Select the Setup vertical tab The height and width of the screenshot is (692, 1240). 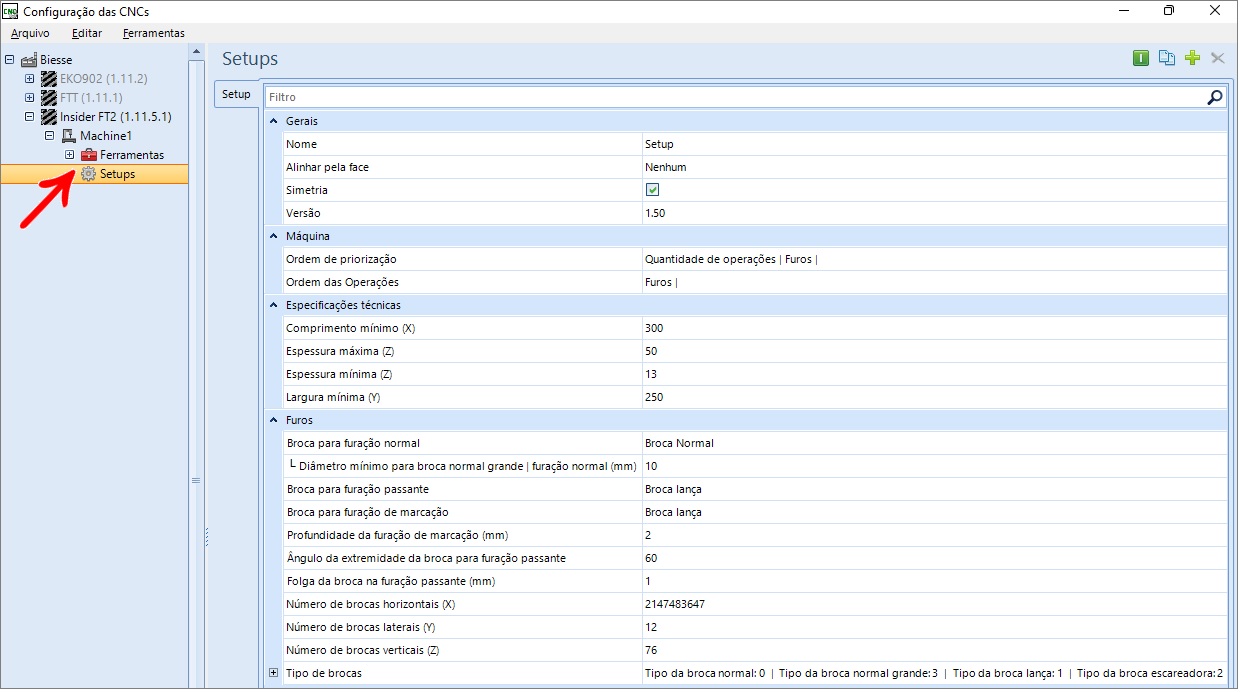tap(236, 94)
